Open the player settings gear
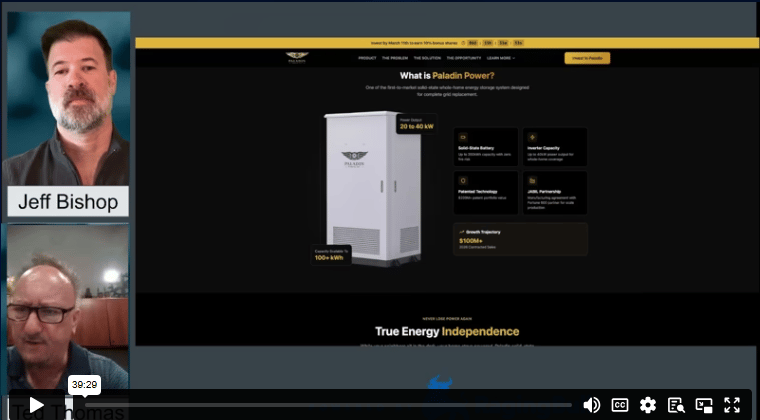This screenshot has width=760, height=420. pos(648,405)
